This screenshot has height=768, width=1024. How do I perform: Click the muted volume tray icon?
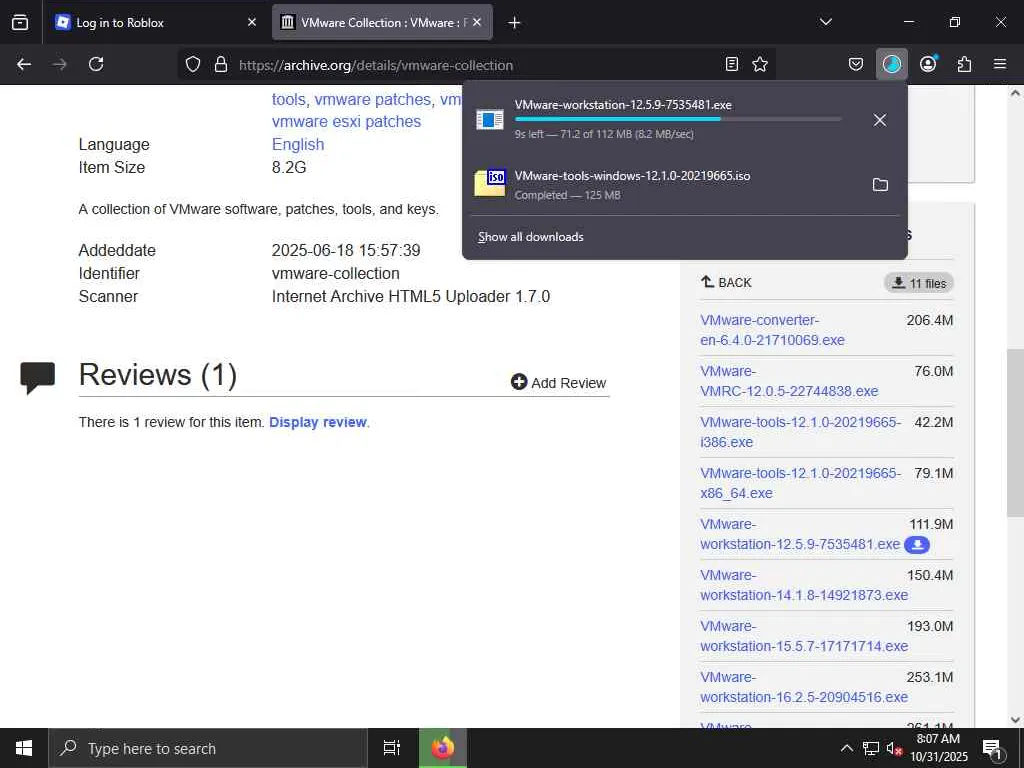click(x=893, y=748)
